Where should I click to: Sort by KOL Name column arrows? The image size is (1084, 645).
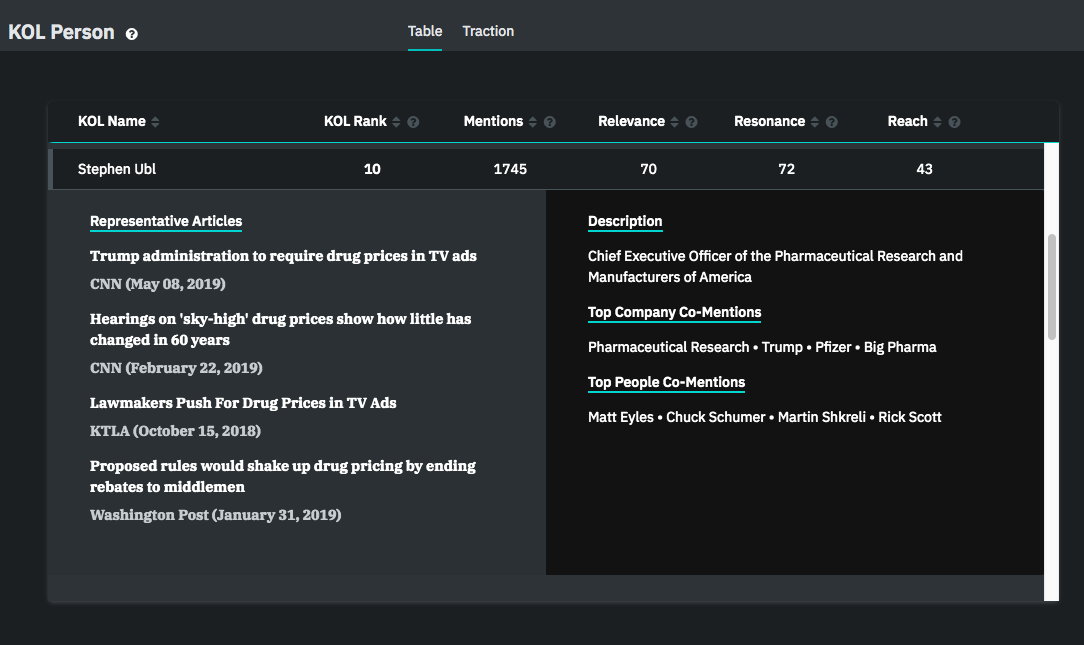[x=156, y=122]
